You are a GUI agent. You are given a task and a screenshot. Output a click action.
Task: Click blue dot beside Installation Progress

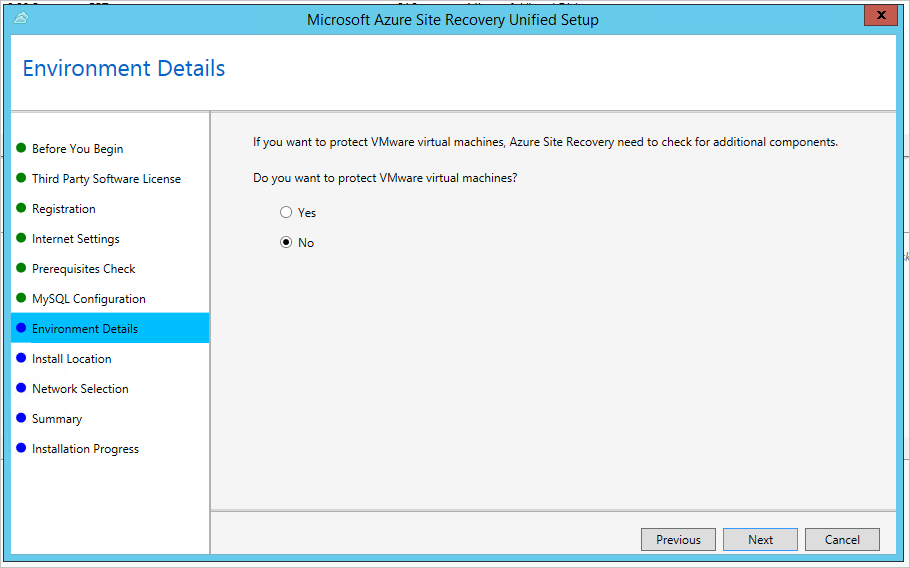(21, 447)
